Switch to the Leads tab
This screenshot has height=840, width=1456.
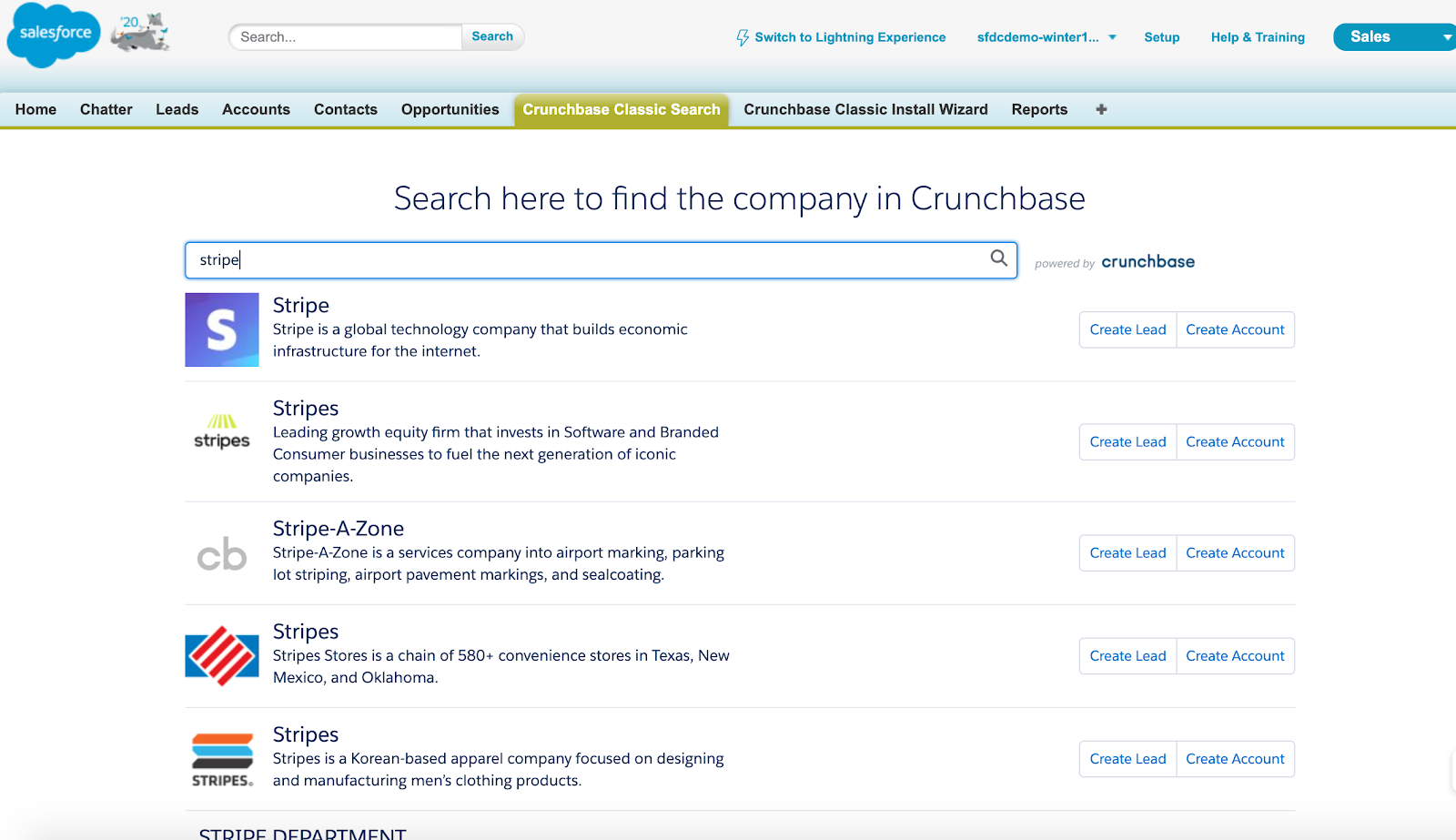(177, 109)
